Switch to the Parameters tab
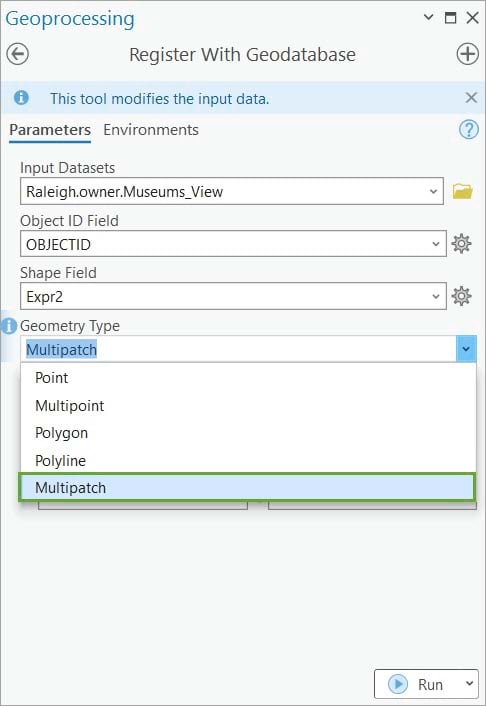Image resolution: width=486 pixels, height=706 pixels. [x=50, y=130]
